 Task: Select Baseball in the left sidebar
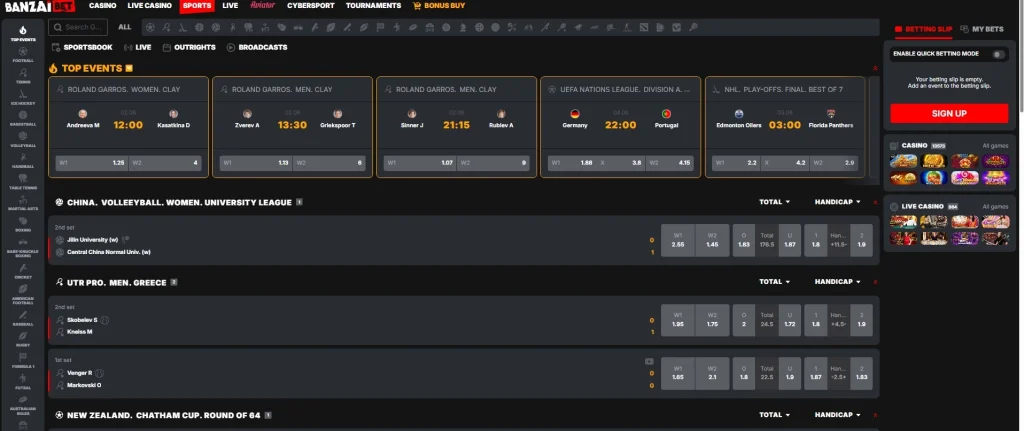23,319
